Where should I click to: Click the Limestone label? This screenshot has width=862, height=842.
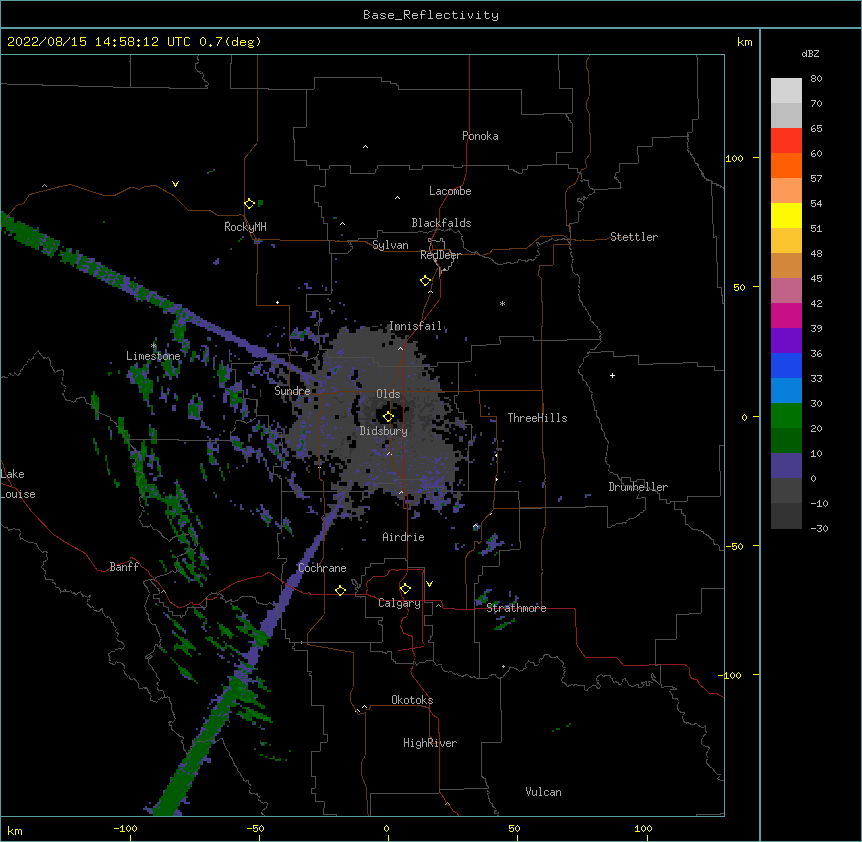(153, 356)
